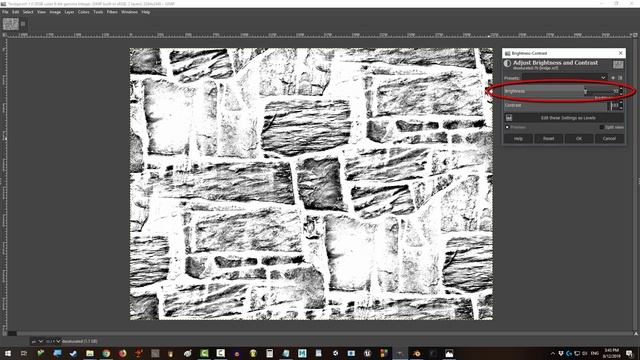Open the zoom level dropdown in status bar

point(53,341)
